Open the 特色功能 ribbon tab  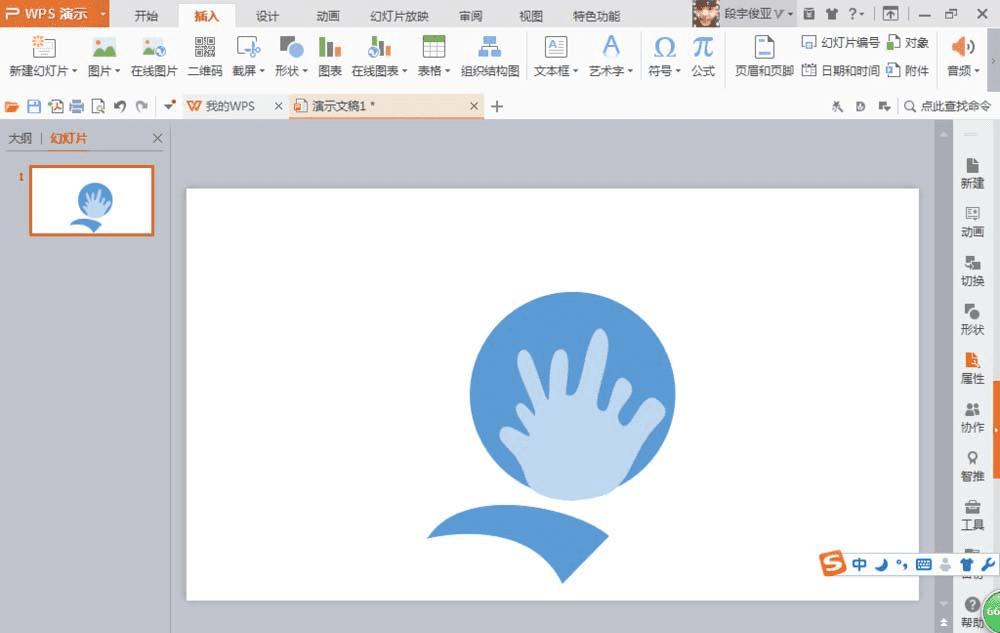[x=596, y=16]
